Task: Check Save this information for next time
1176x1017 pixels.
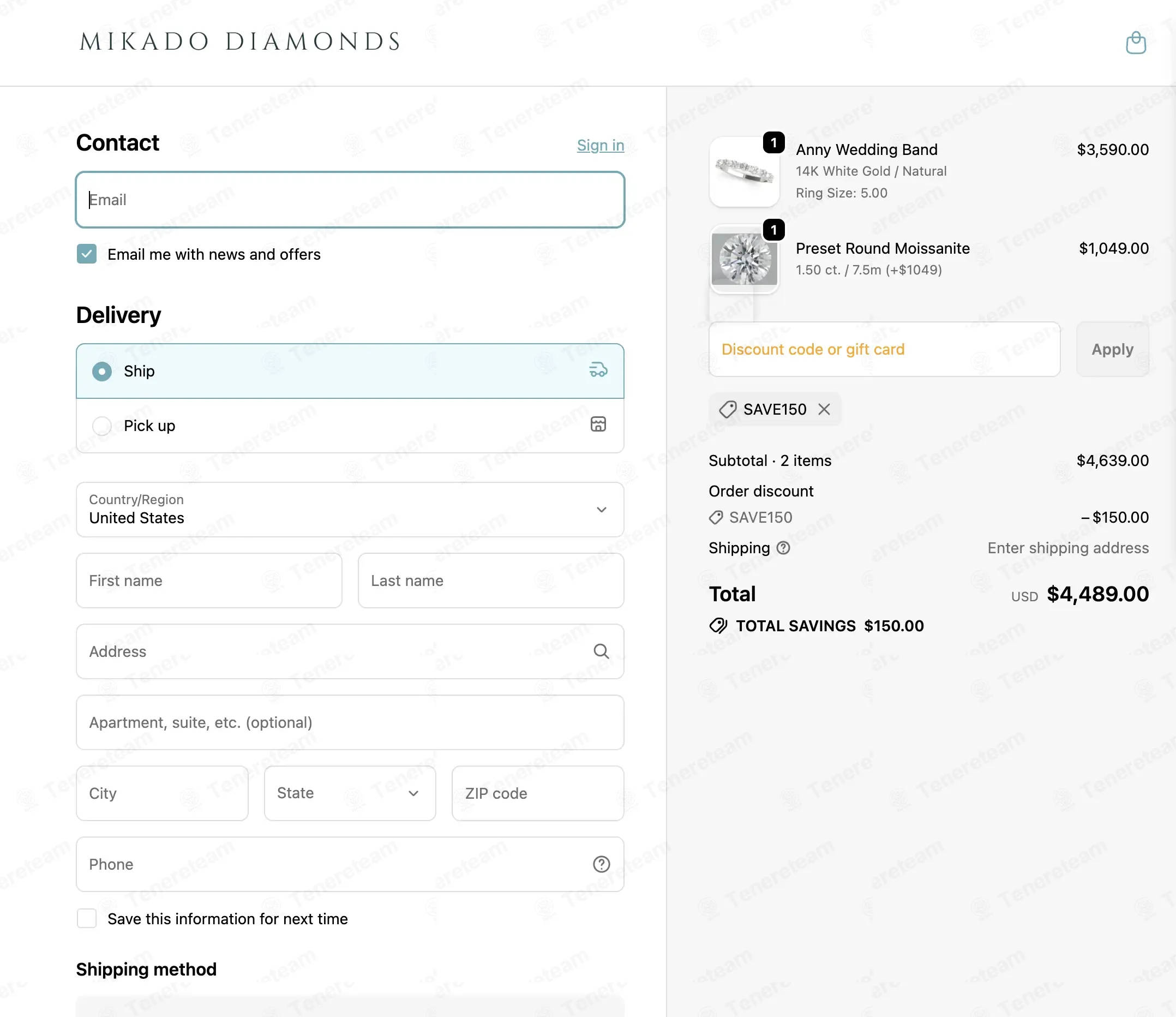Action: [87, 919]
